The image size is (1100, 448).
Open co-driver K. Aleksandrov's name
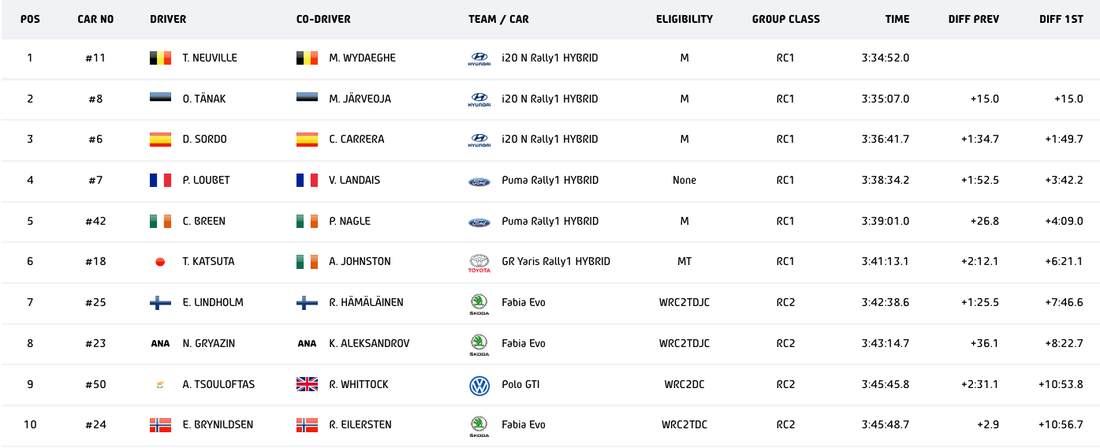(x=368, y=343)
